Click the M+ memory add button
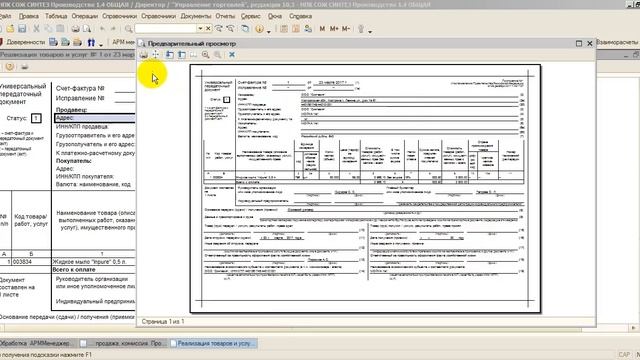This screenshot has width=640, height=360. (x=334, y=29)
